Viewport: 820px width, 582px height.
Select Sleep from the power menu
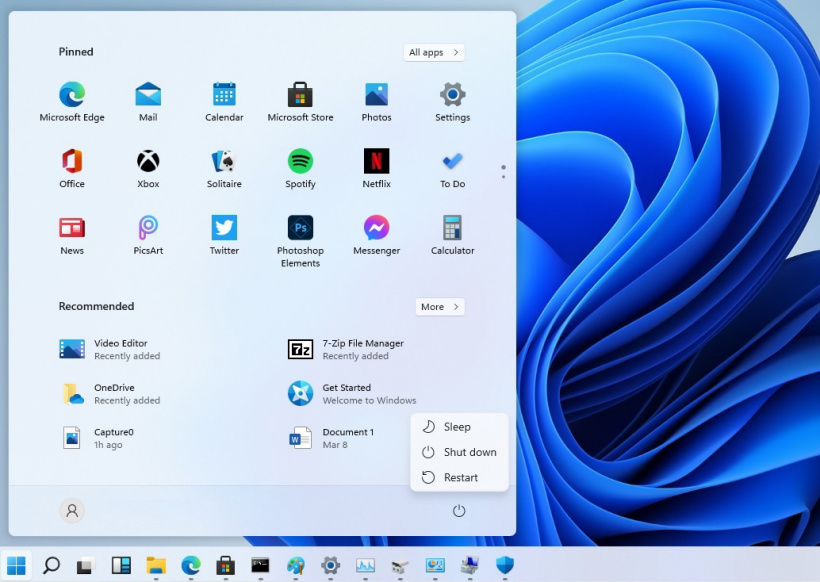coord(457,426)
